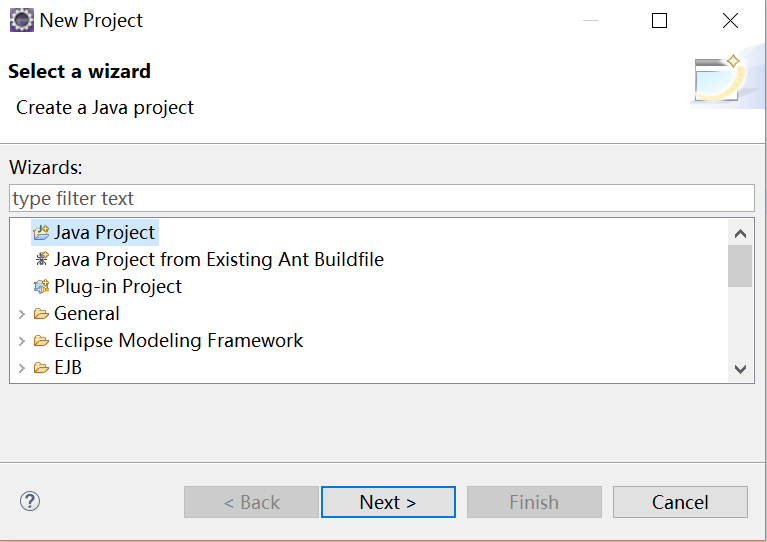This screenshot has height=542, width=767.
Task: Click the Ant Buildfile project icon
Action: pos(42,259)
